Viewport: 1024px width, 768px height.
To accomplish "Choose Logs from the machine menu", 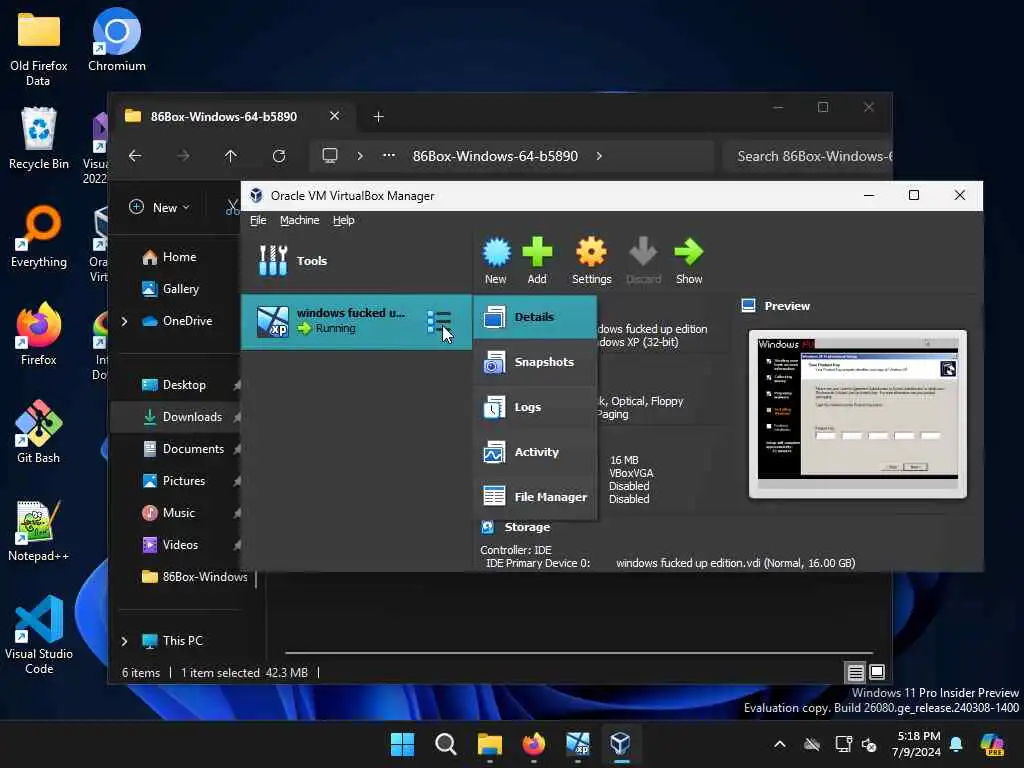I will tap(535, 407).
